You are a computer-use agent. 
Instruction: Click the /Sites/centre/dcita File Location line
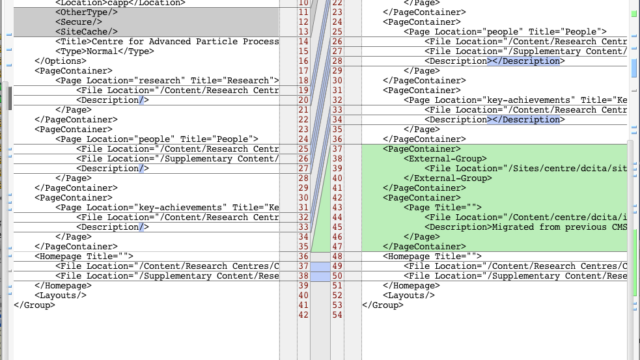(x=526, y=169)
